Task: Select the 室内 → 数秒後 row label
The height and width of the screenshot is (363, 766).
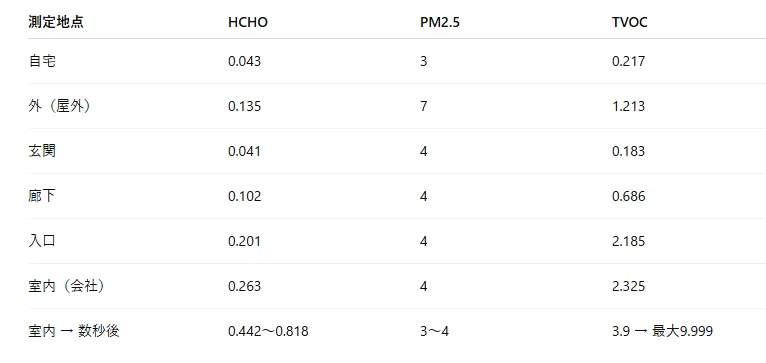Action: pyautogui.click(x=74, y=331)
